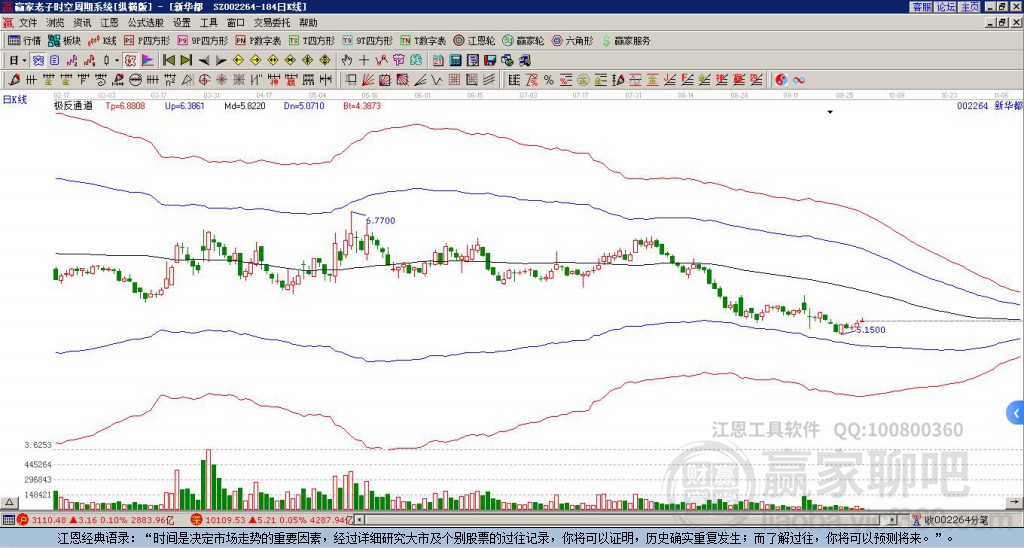Open the 行情 quotes view

(24, 40)
